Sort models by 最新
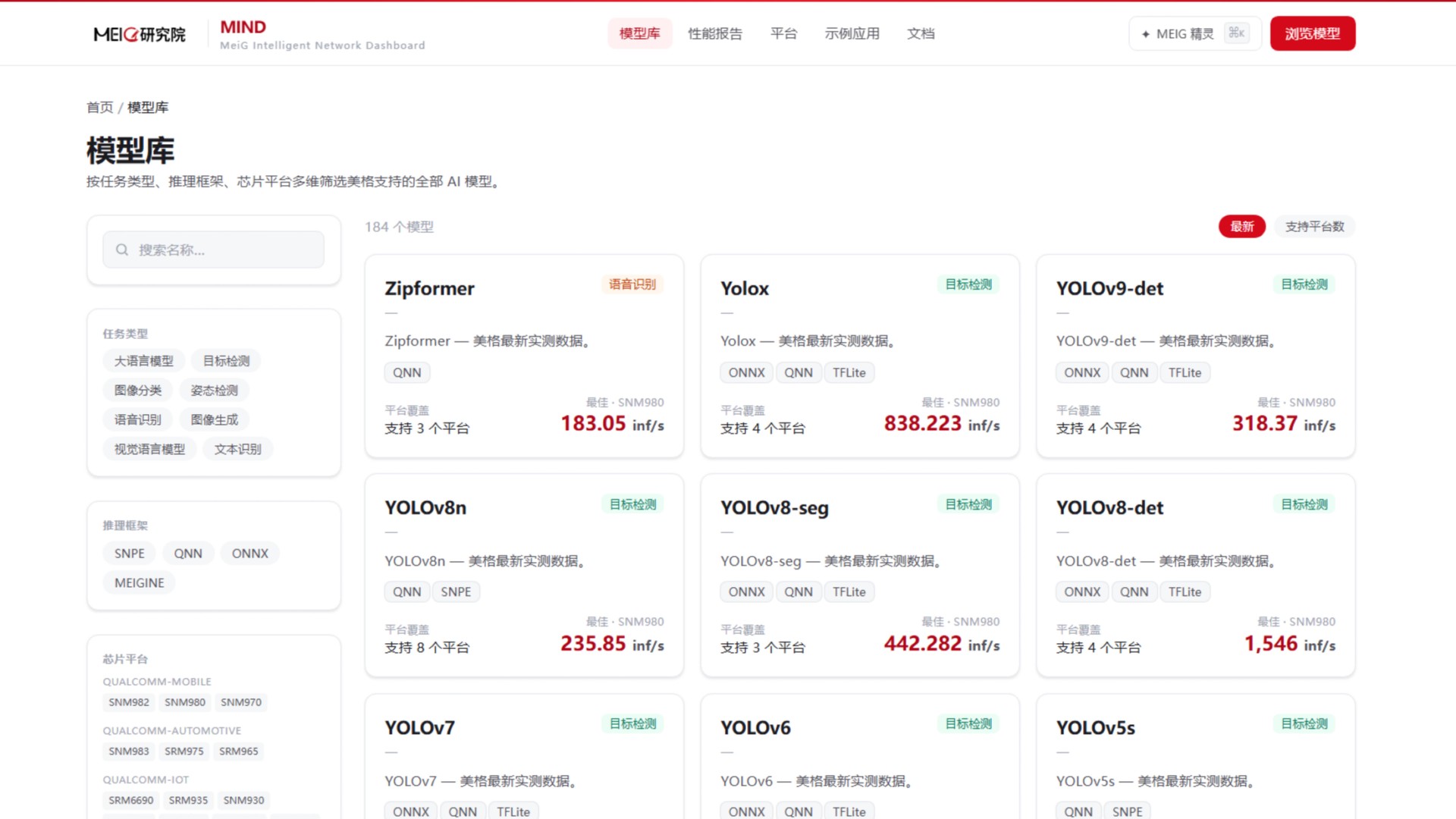The width and height of the screenshot is (1456, 819). [x=1242, y=226]
